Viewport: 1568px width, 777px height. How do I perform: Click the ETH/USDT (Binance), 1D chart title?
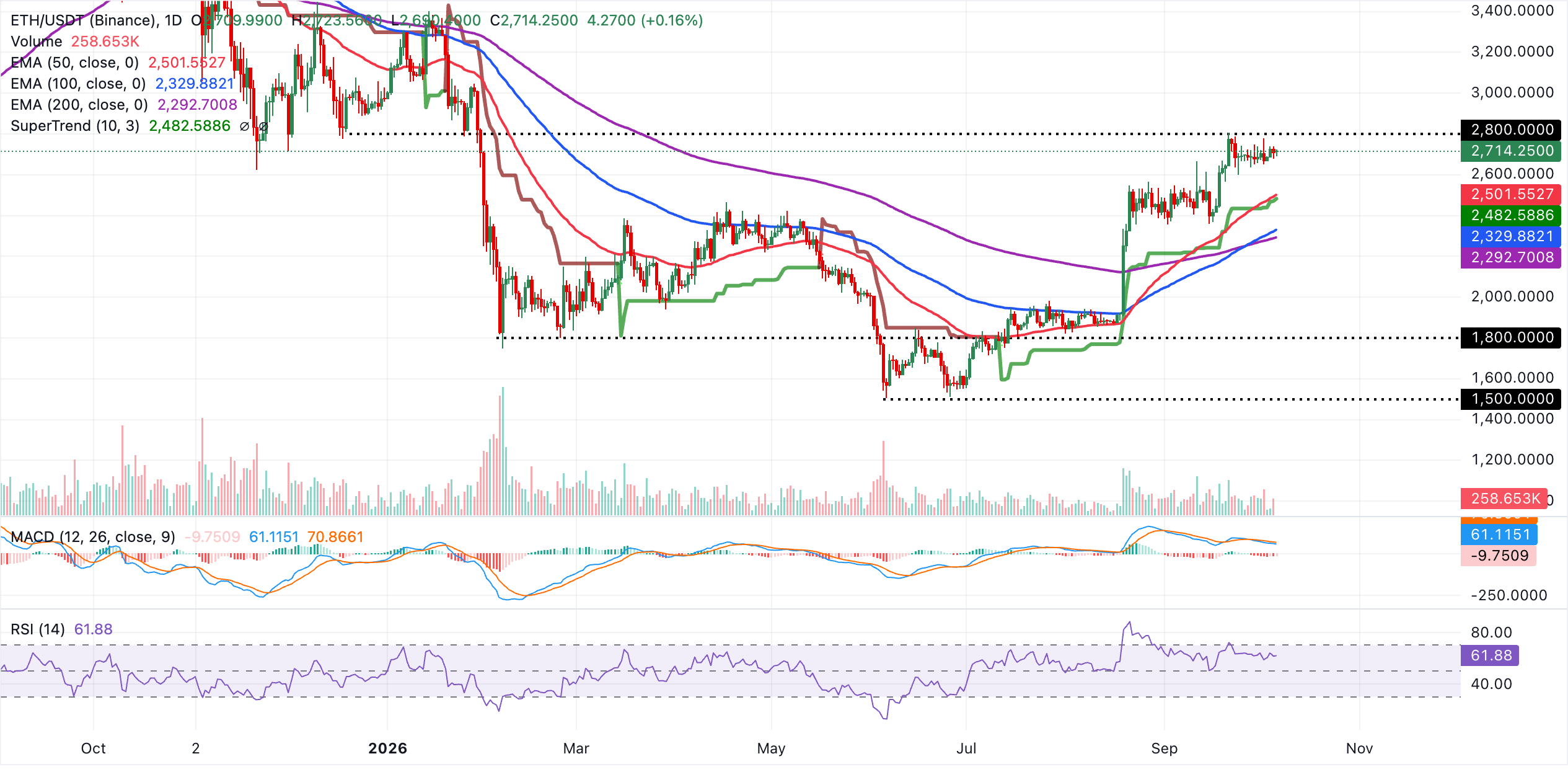96,20
